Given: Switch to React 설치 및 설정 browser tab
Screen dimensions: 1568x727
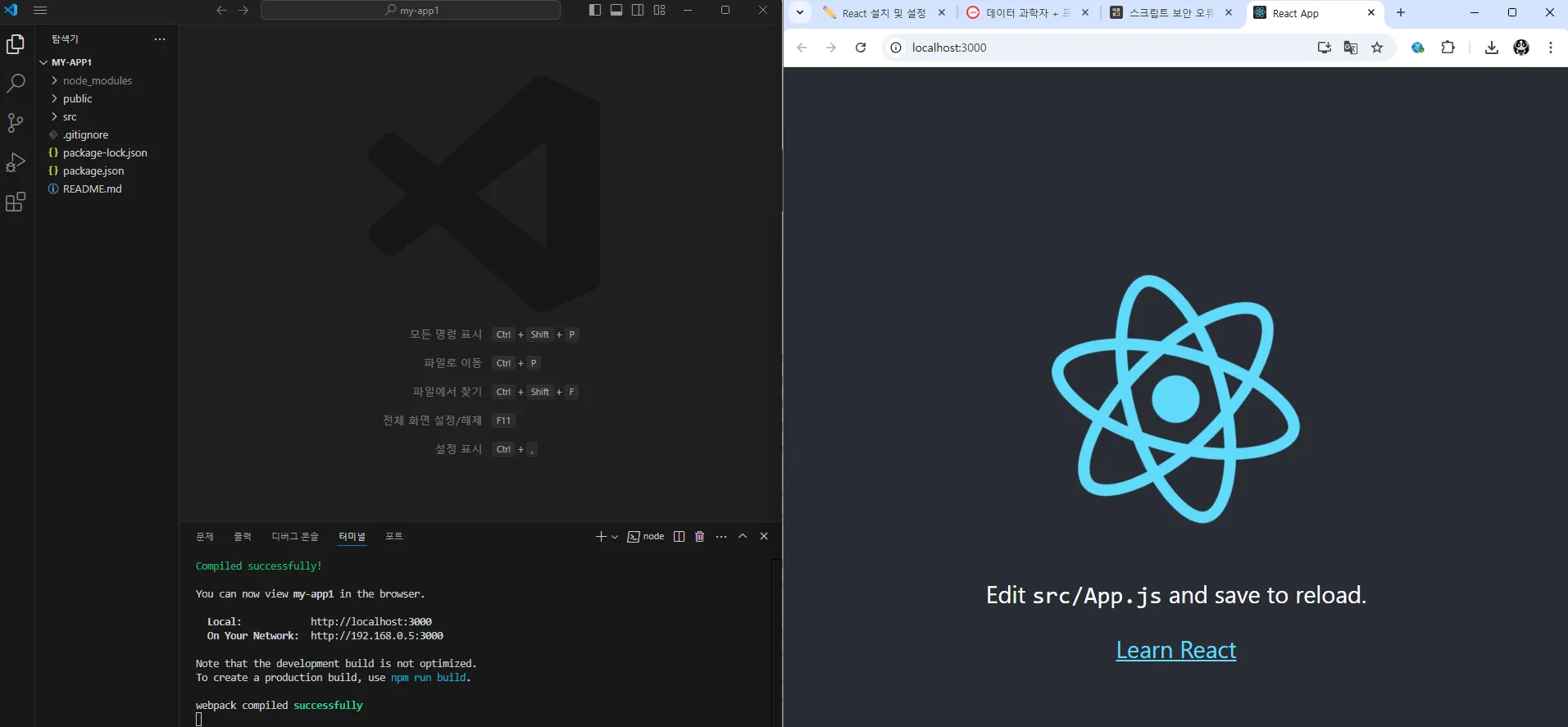Looking at the screenshot, I should [884, 13].
